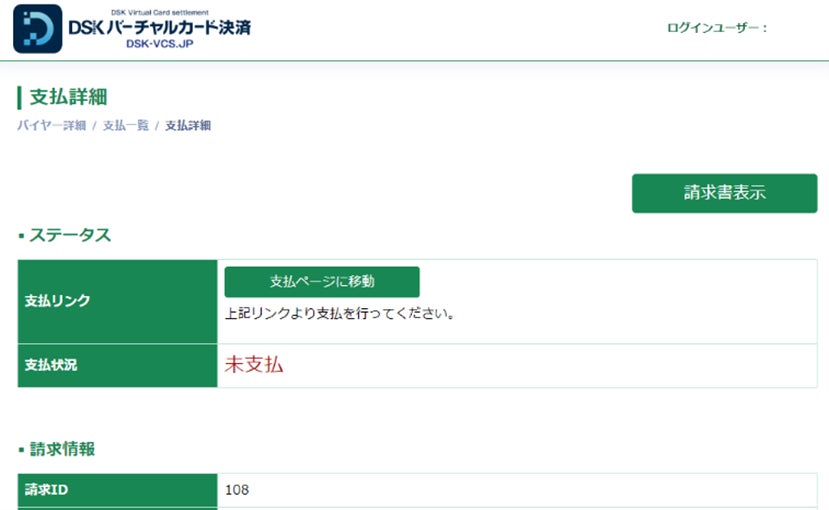The image size is (829, 510).
Task: Click the slash separator after バイヤー詳細
Action: tap(94, 126)
